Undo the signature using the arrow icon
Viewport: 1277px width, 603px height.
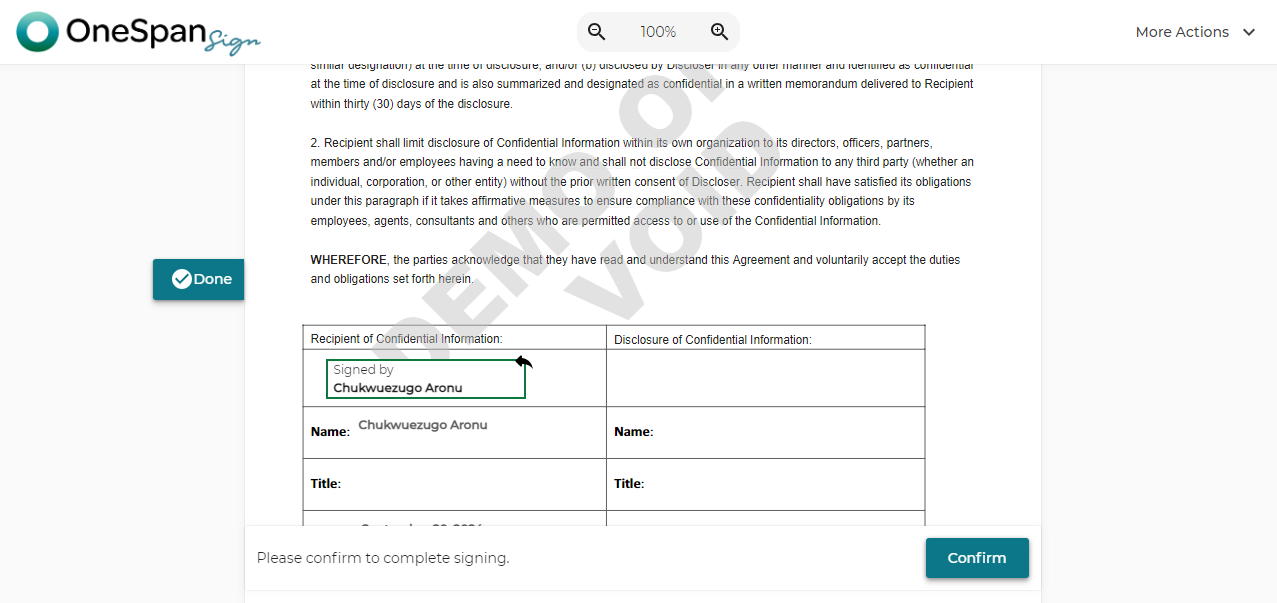[524, 362]
